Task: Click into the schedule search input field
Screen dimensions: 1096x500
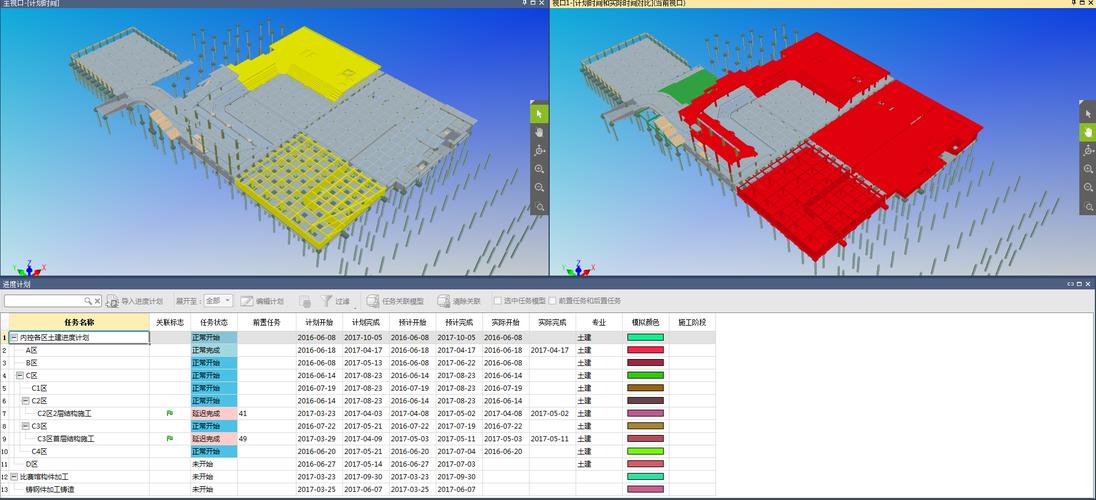Action: (45, 301)
